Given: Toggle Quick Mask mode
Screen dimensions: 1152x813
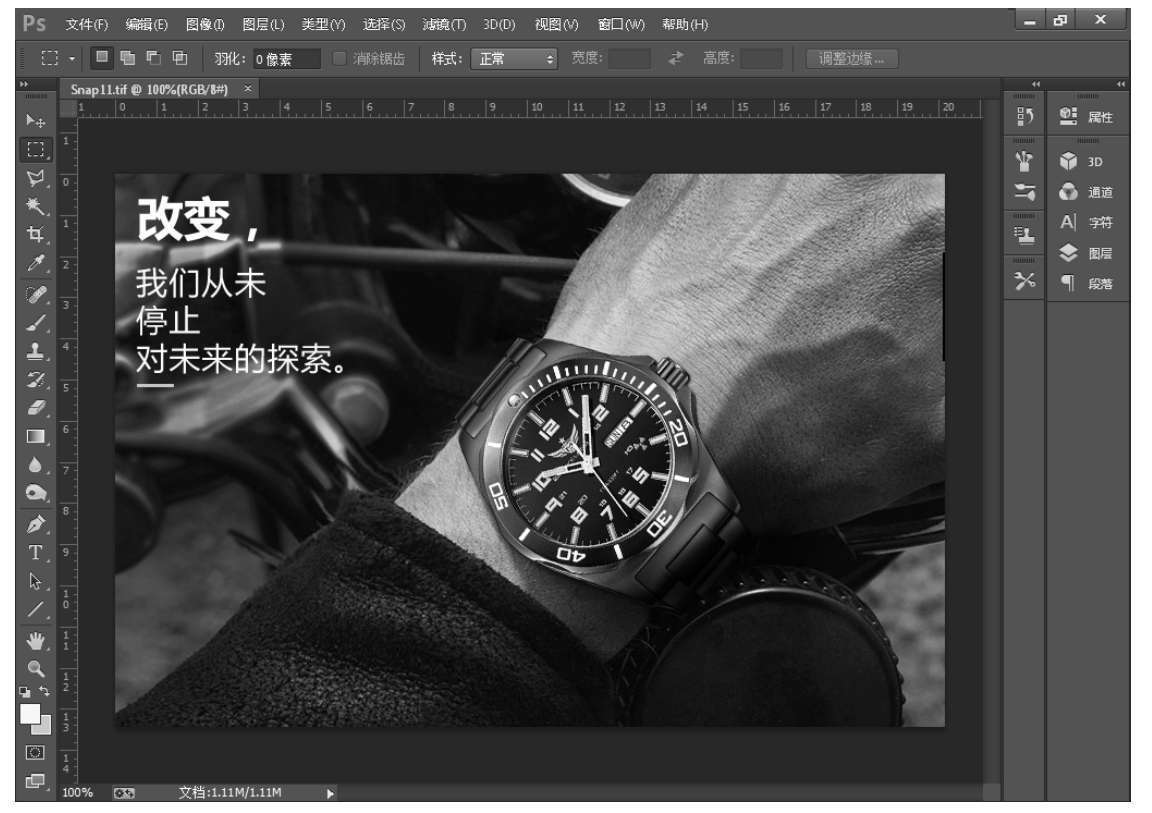Looking at the screenshot, I should 35,752.
